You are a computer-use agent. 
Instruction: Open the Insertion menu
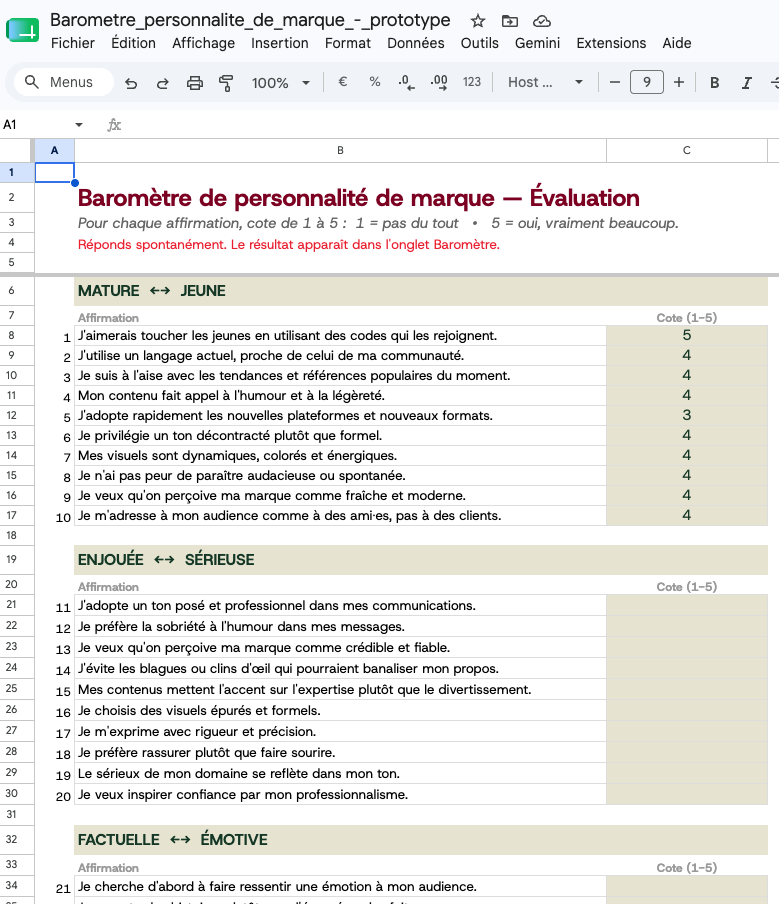[280, 43]
